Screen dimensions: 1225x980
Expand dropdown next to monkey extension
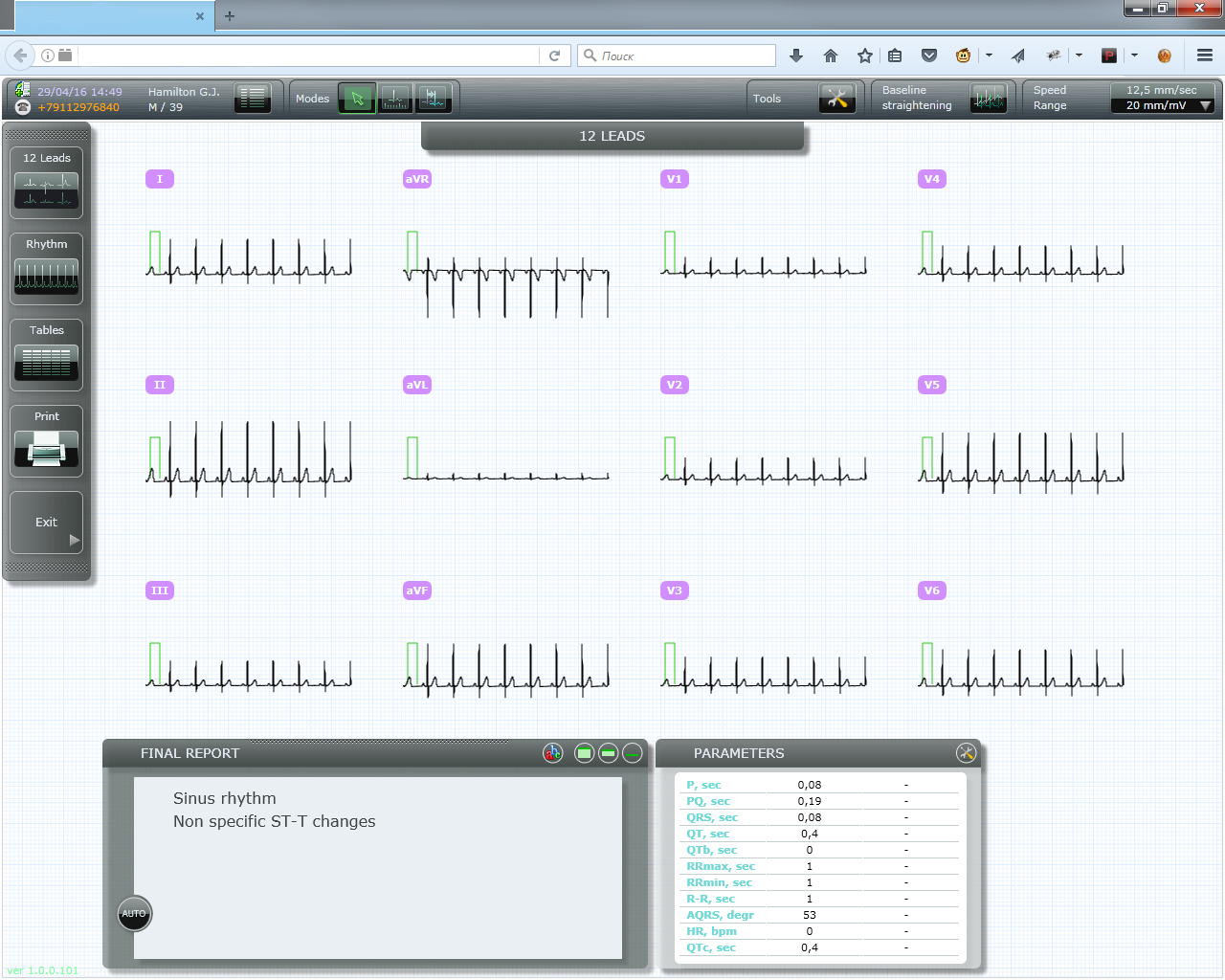click(x=989, y=56)
